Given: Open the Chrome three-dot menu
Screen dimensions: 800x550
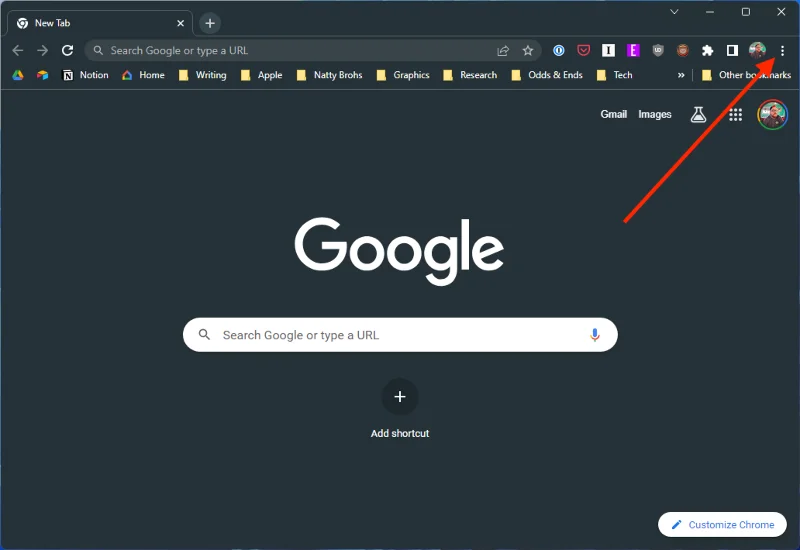Looking at the screenshot, I should [x=782, y=50].
